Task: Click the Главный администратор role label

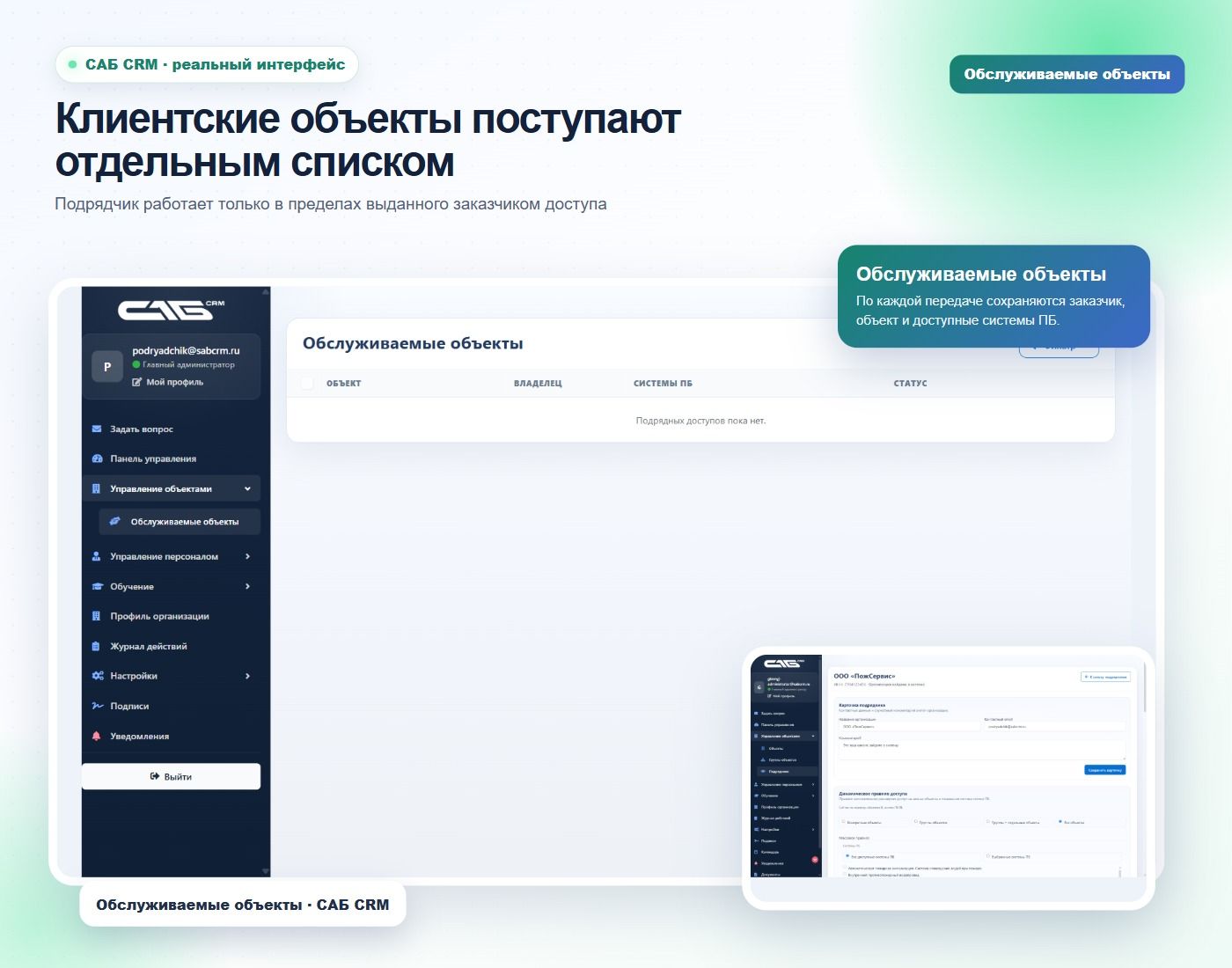Action: 188,365
